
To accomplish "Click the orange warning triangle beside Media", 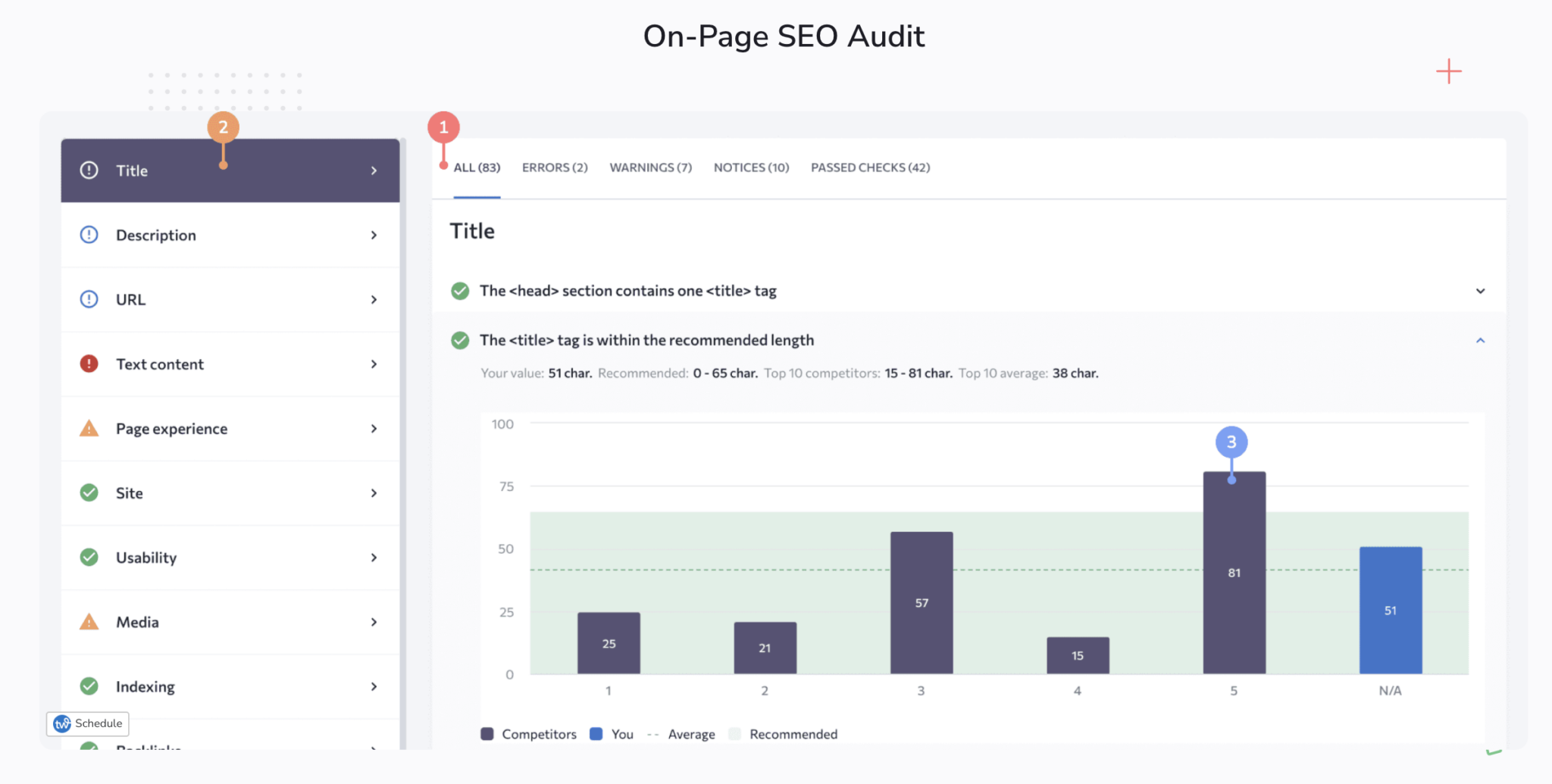I will tap(89, 622).
